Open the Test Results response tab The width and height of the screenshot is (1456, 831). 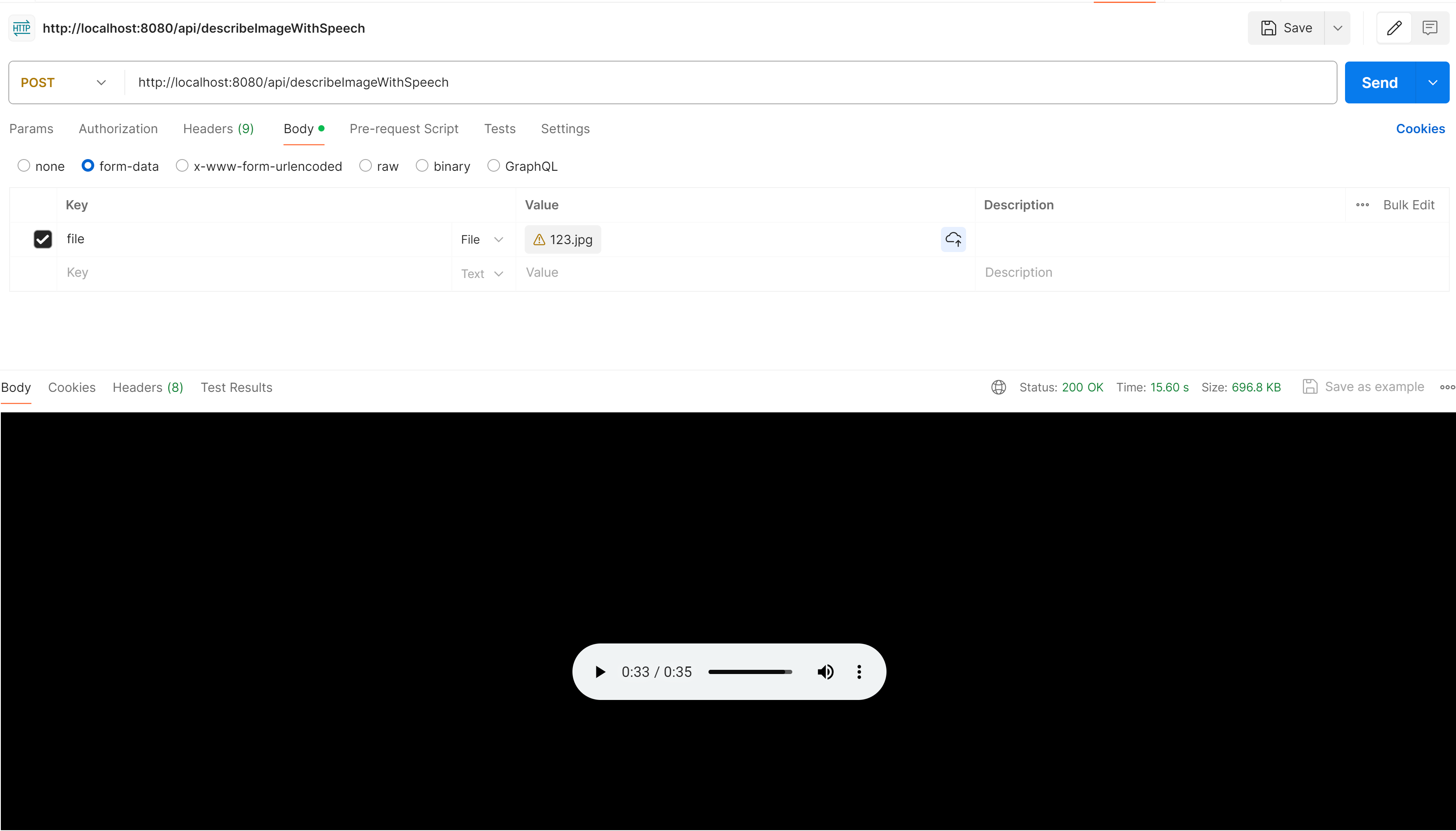coord(236,388)
